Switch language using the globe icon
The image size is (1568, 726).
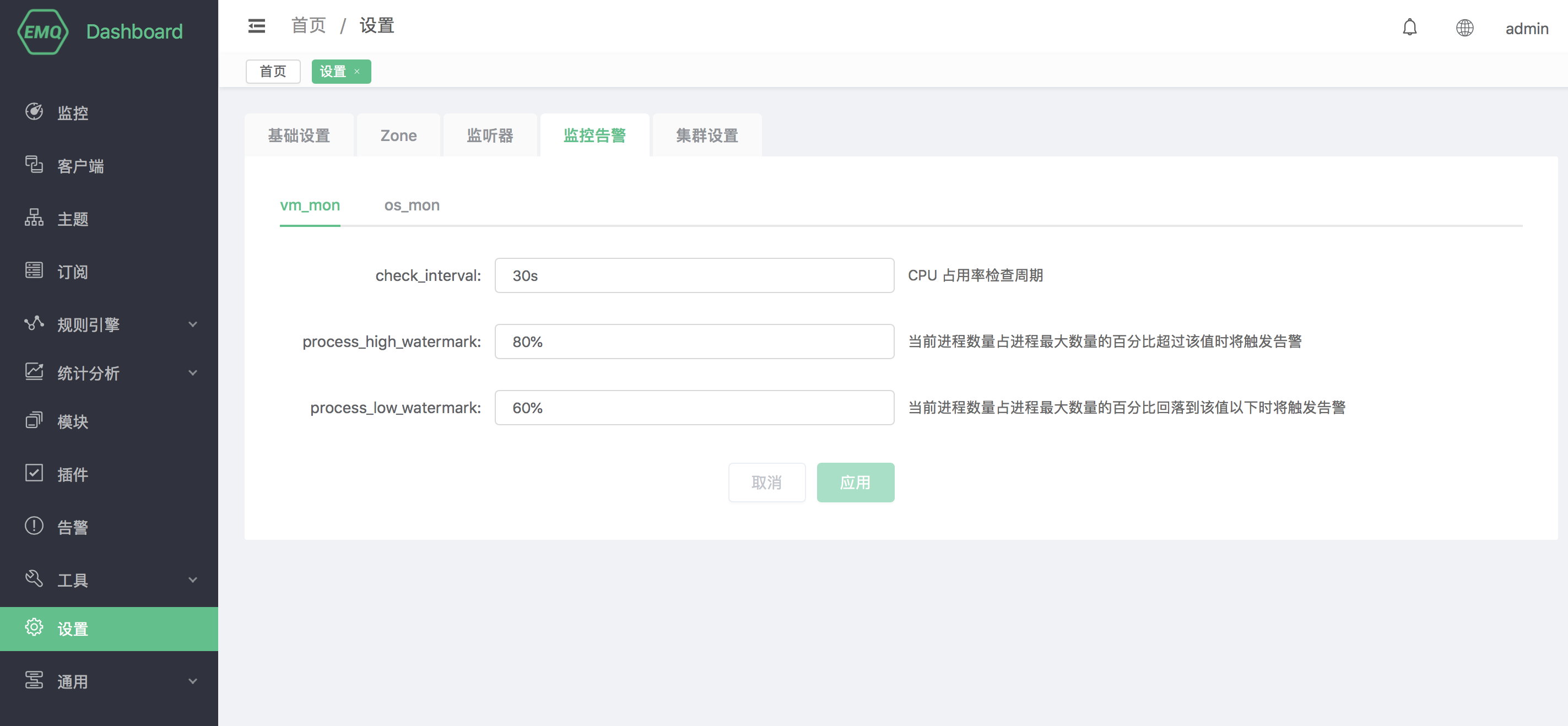pyautogui.click(x=1465, y=28)
